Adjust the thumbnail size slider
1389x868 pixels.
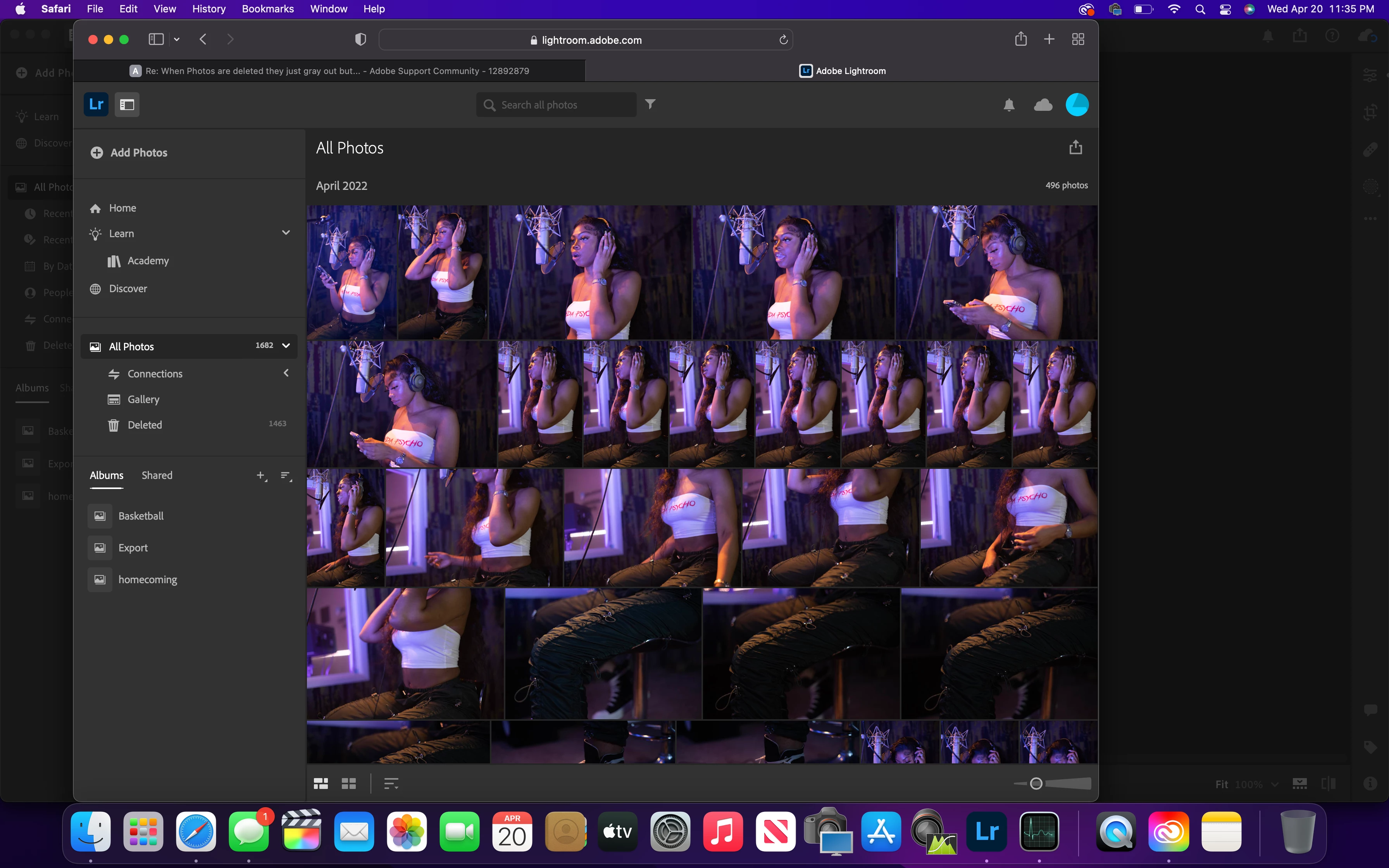click(1036, 784)
